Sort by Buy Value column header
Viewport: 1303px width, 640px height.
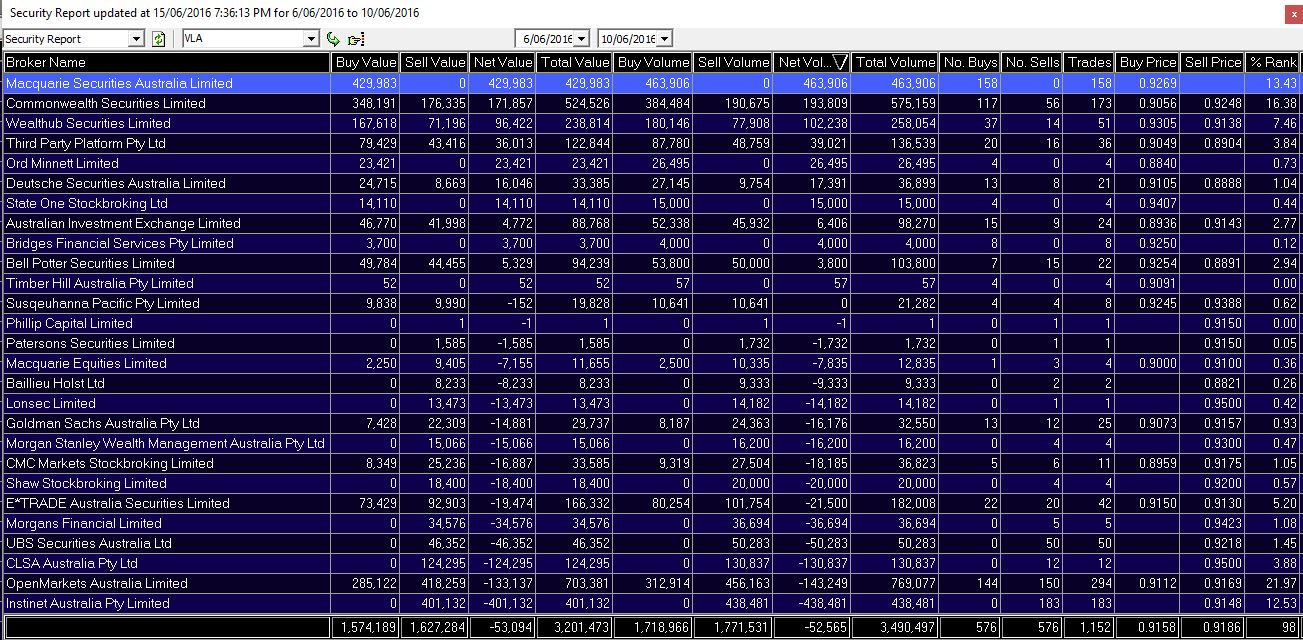[366, 62]
